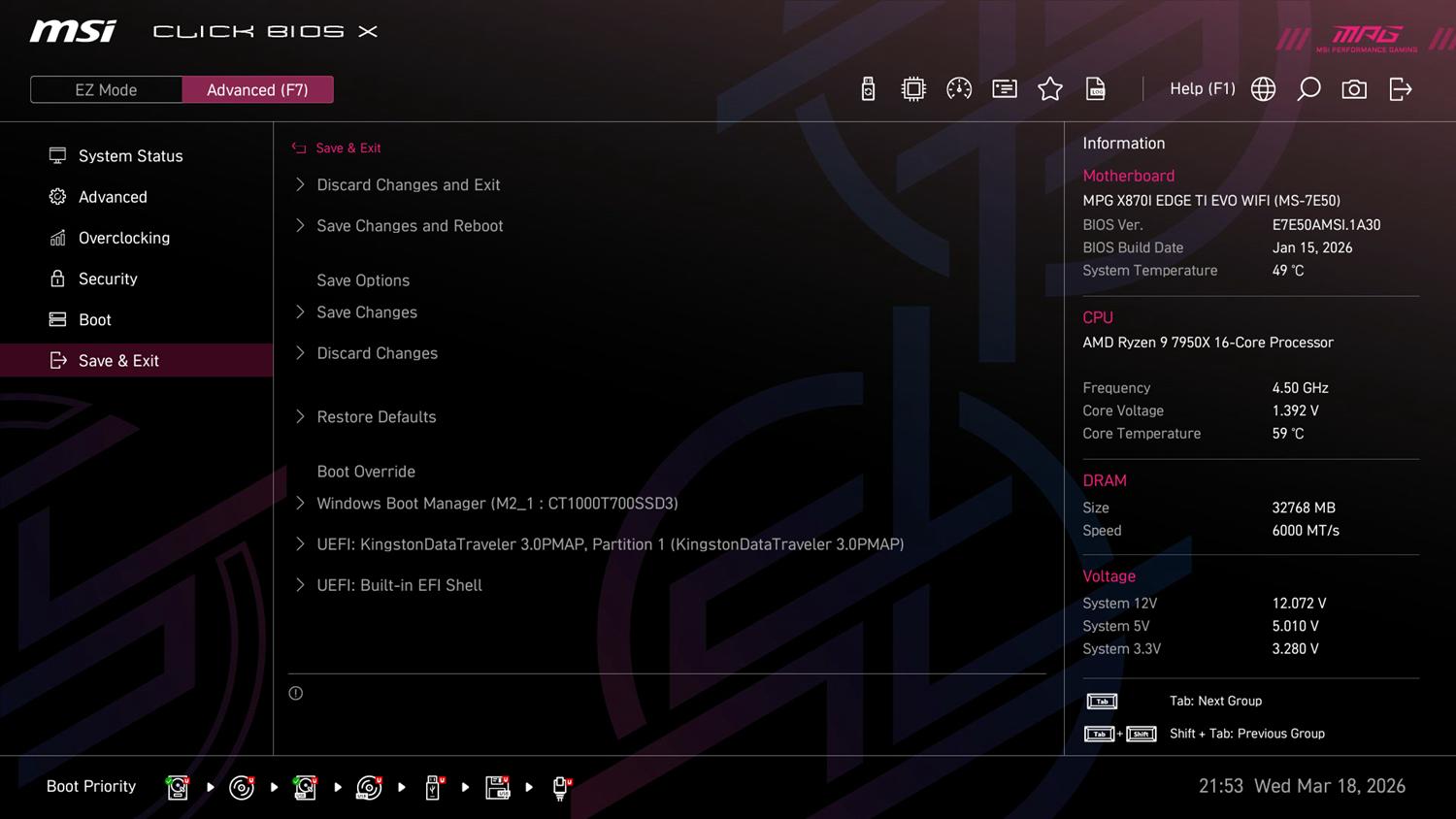The width and height of the screenshot is (1456, 819).
Task: Click the CPU chip icon in toolbar
Action: [x=913, y=89]
